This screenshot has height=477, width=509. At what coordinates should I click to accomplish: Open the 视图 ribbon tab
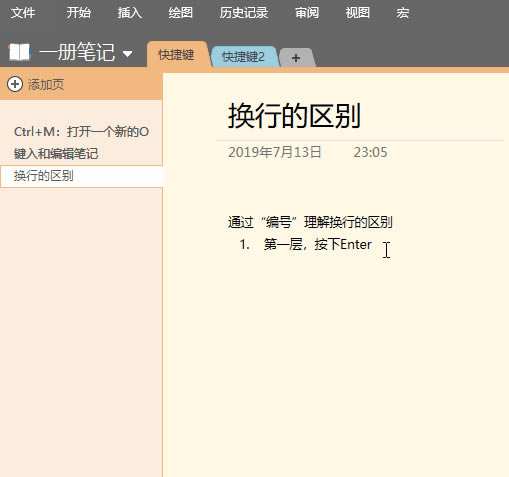pos(358,13)
